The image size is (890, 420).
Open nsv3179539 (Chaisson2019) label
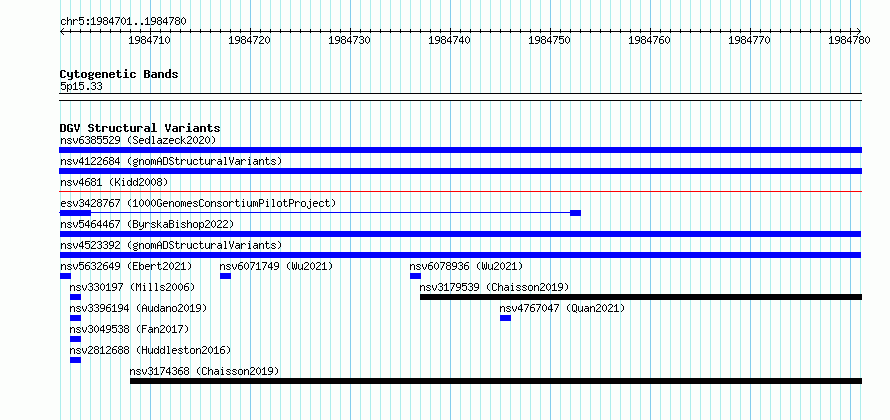coord(494,287)
